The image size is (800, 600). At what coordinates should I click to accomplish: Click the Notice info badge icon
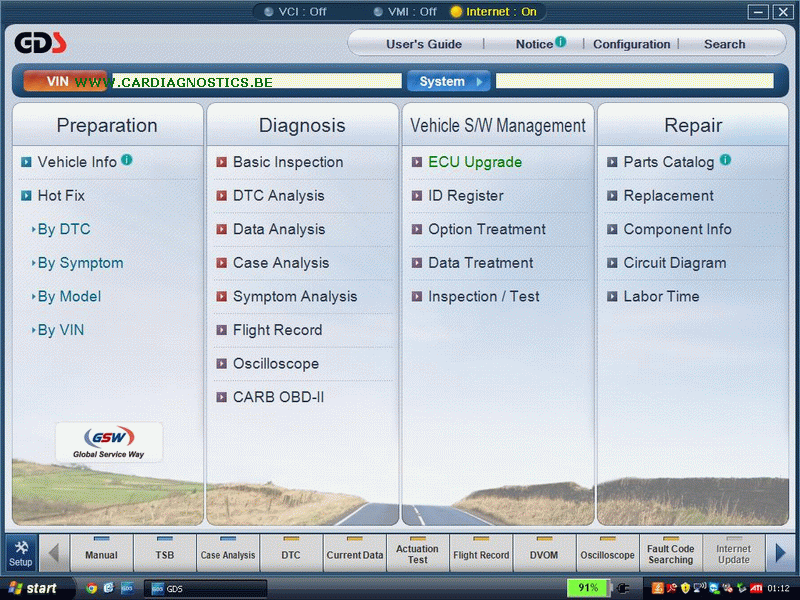tap(561, 42)
